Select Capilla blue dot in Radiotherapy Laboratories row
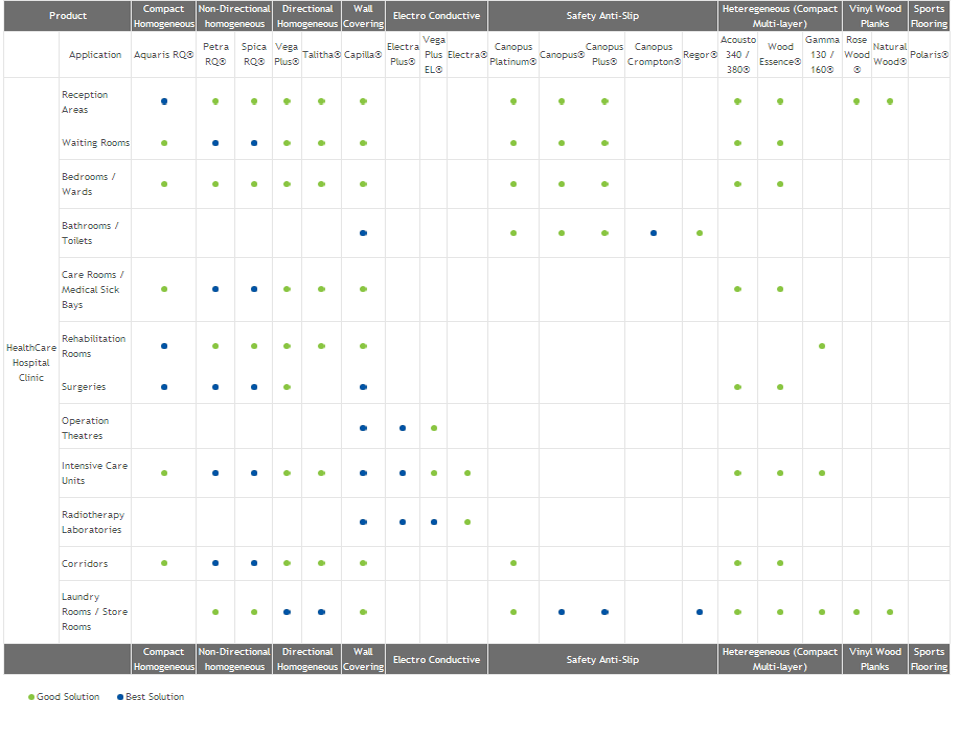 pos(363,522)
